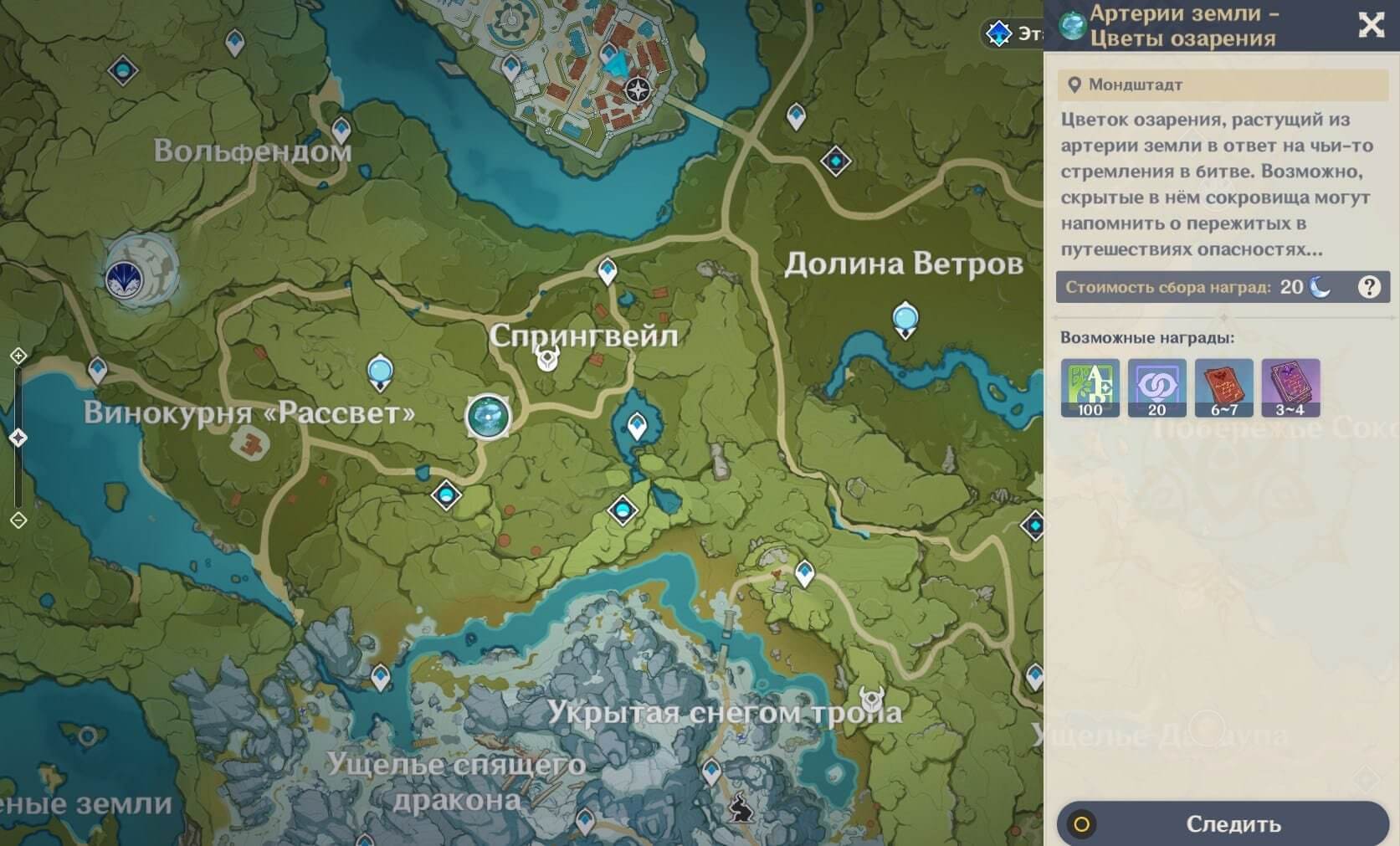Select the rabbit icon at the bottom of the map
The width and height of the screenshot is (1400, 846).
tap(740, 807)
